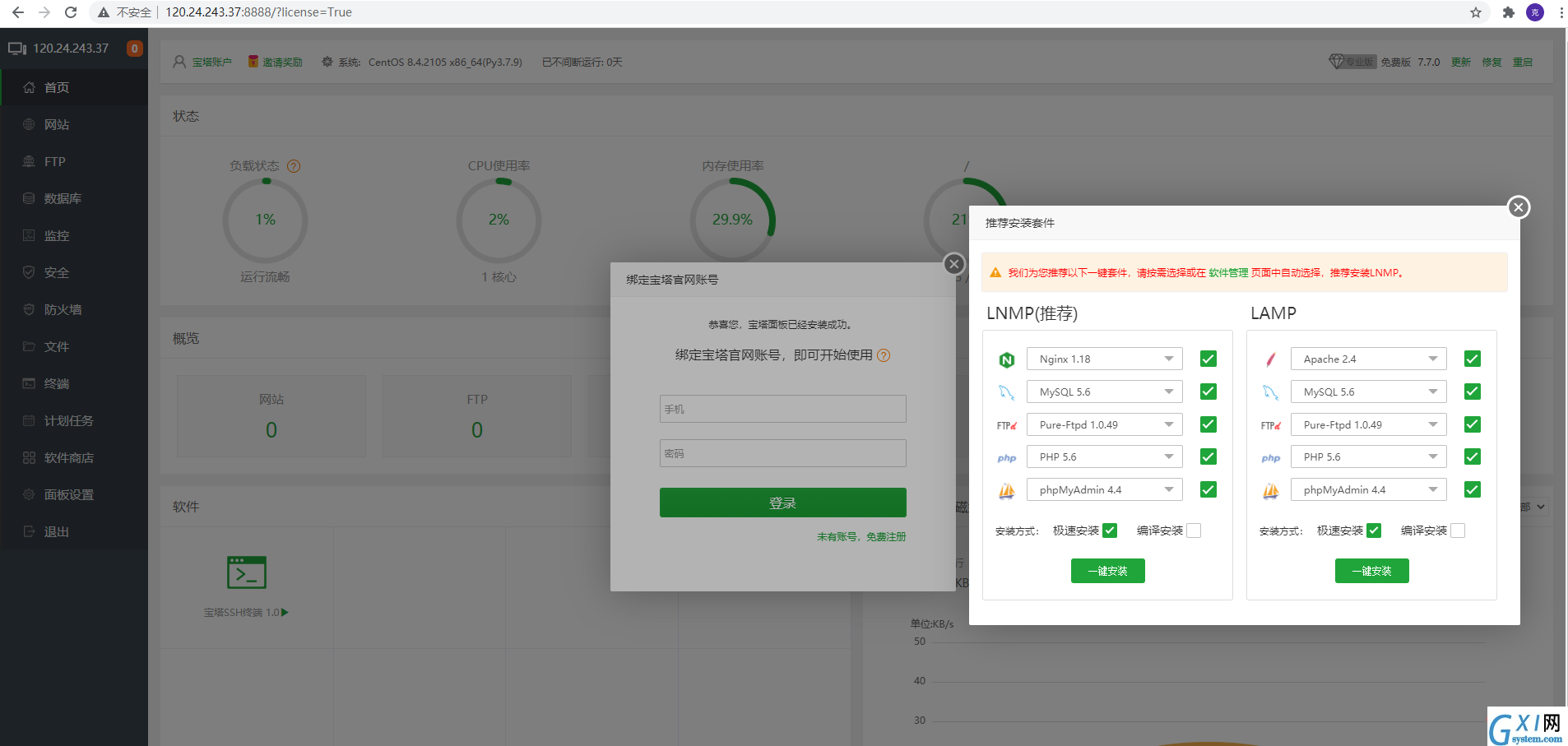Screen dimensions: 1568x746
Task: Uncheck Nginx 1.18 in LNMP
Action: tap(1208, 359)
